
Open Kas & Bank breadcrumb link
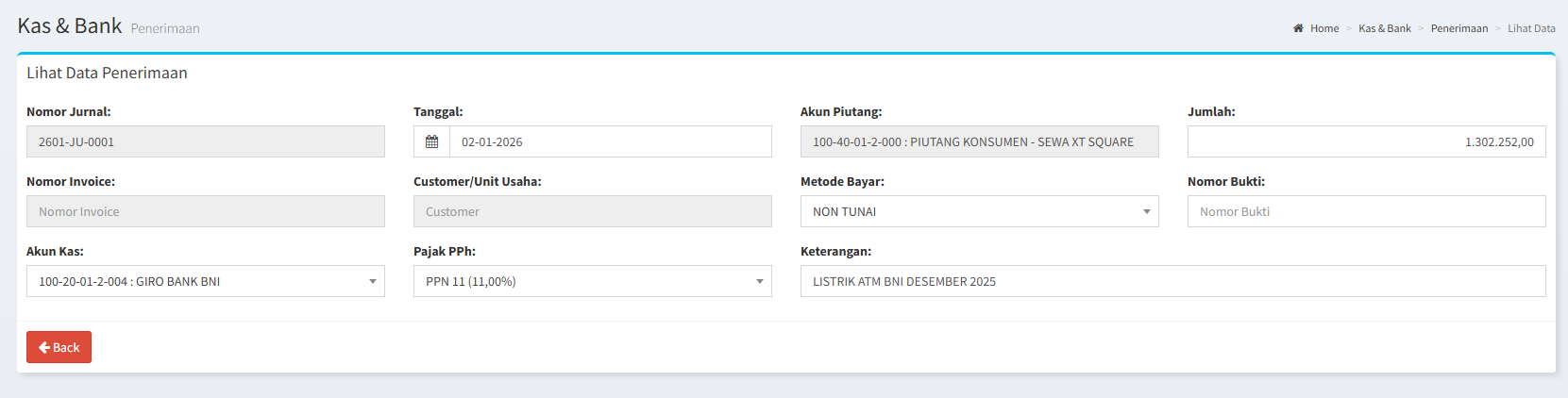pyautogui.click(x=1384, y=28)
